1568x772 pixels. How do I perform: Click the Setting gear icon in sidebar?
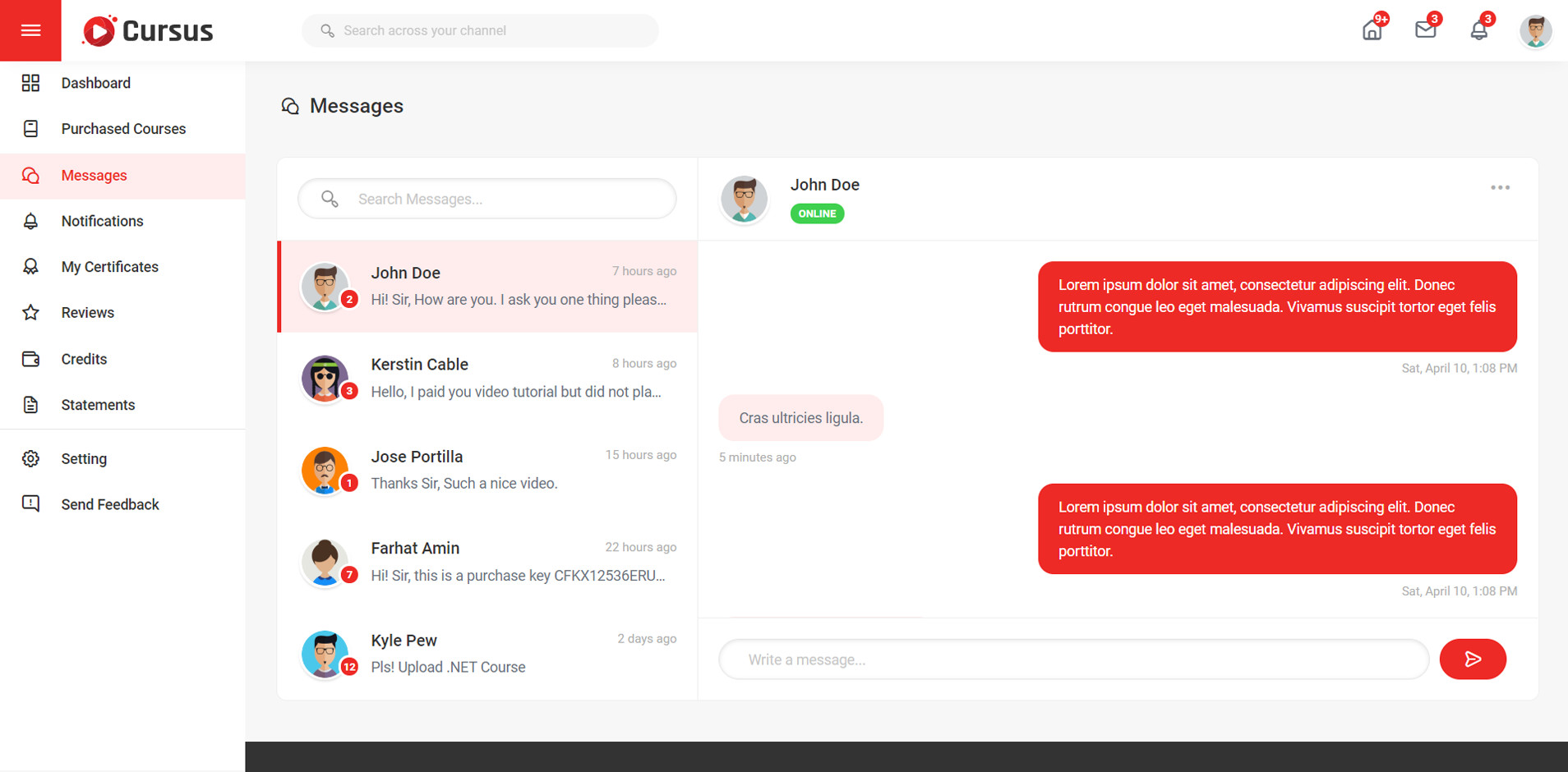pyautogui.click(x=30, y=458)
